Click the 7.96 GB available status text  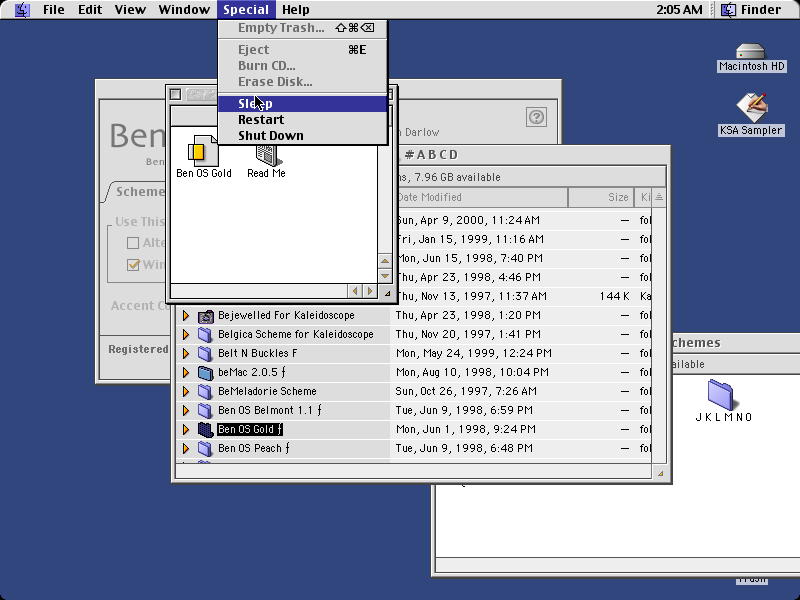[457, 178]
